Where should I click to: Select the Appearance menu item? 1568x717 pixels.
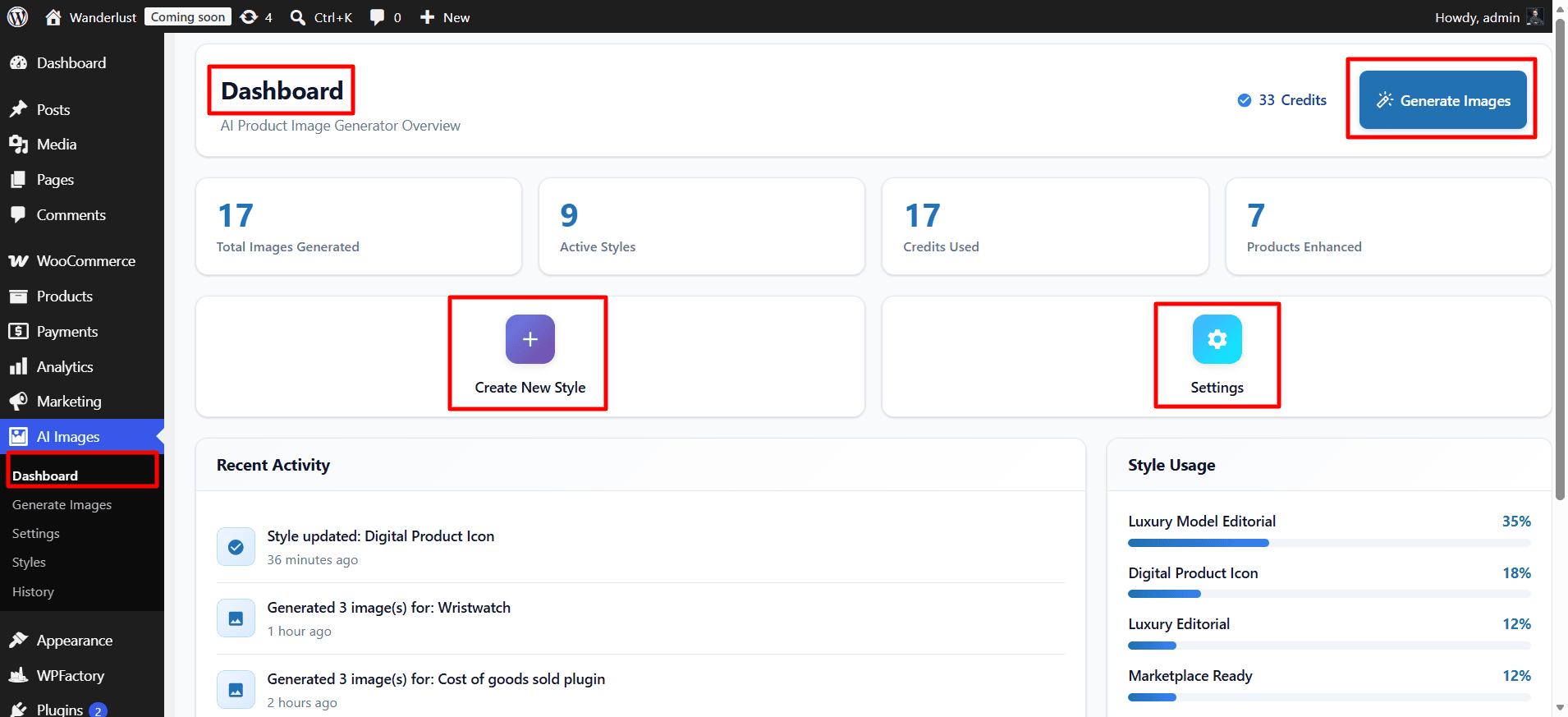pyautogui.click(x=82, y=641)
